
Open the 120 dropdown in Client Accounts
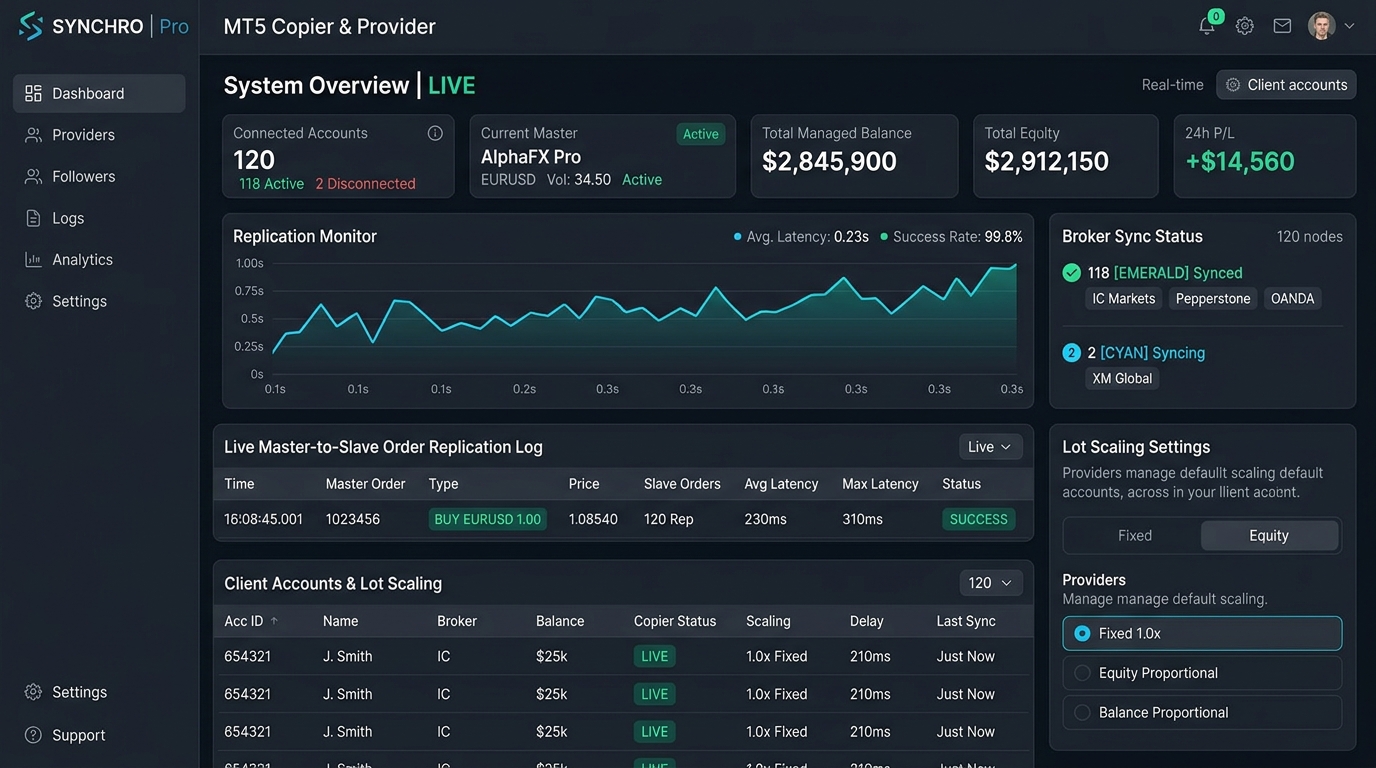(x=990, y=583)
